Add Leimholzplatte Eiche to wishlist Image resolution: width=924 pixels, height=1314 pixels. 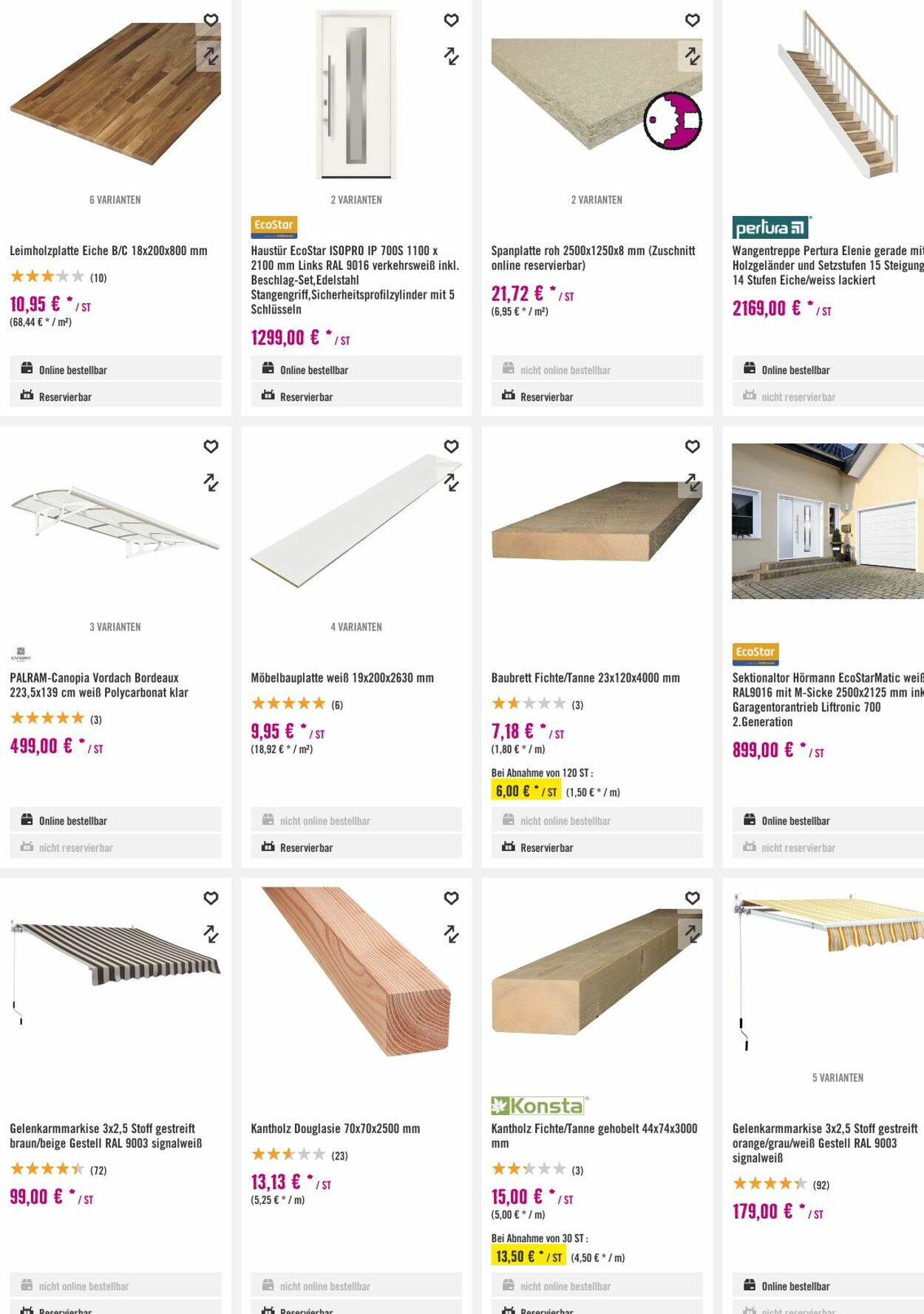[x=211, y=20]
